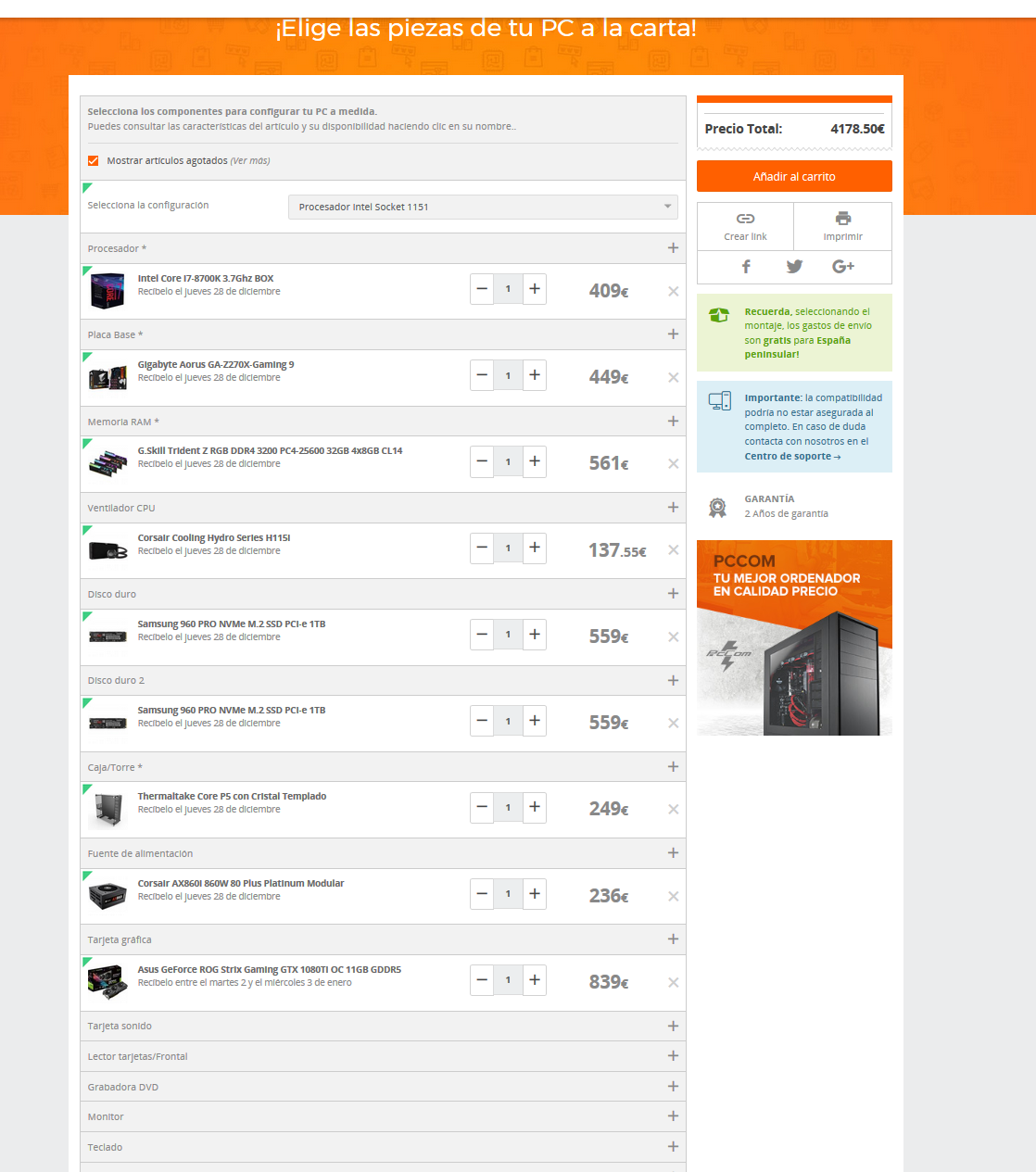Open Thermaltake Core P5 con Cristal Templado

point(232,796)
